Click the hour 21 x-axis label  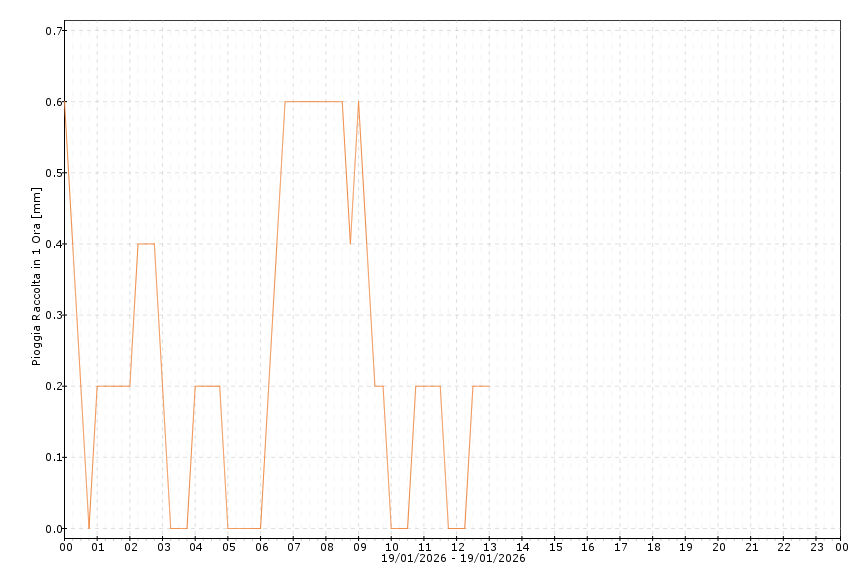click(750, 547)
